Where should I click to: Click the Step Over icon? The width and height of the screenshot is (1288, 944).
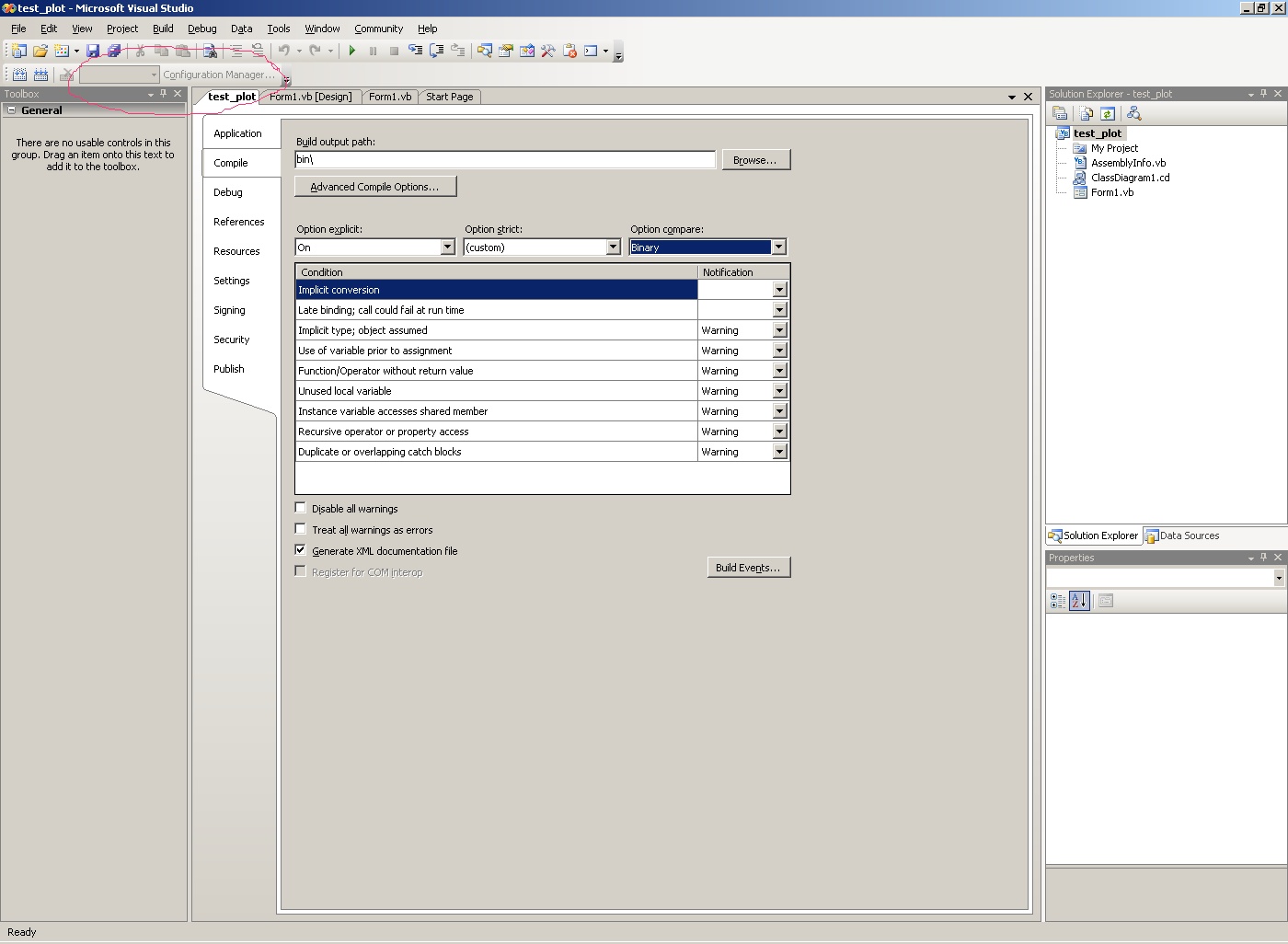[x=437, y=51]
